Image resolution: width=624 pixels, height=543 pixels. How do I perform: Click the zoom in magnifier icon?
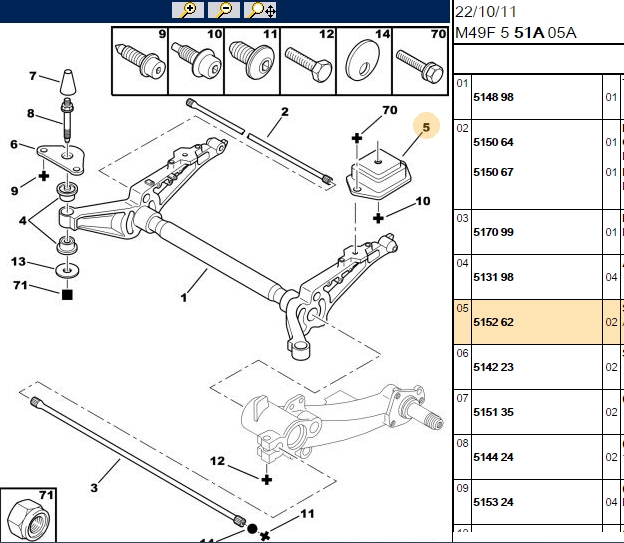[x=188, y=10]
